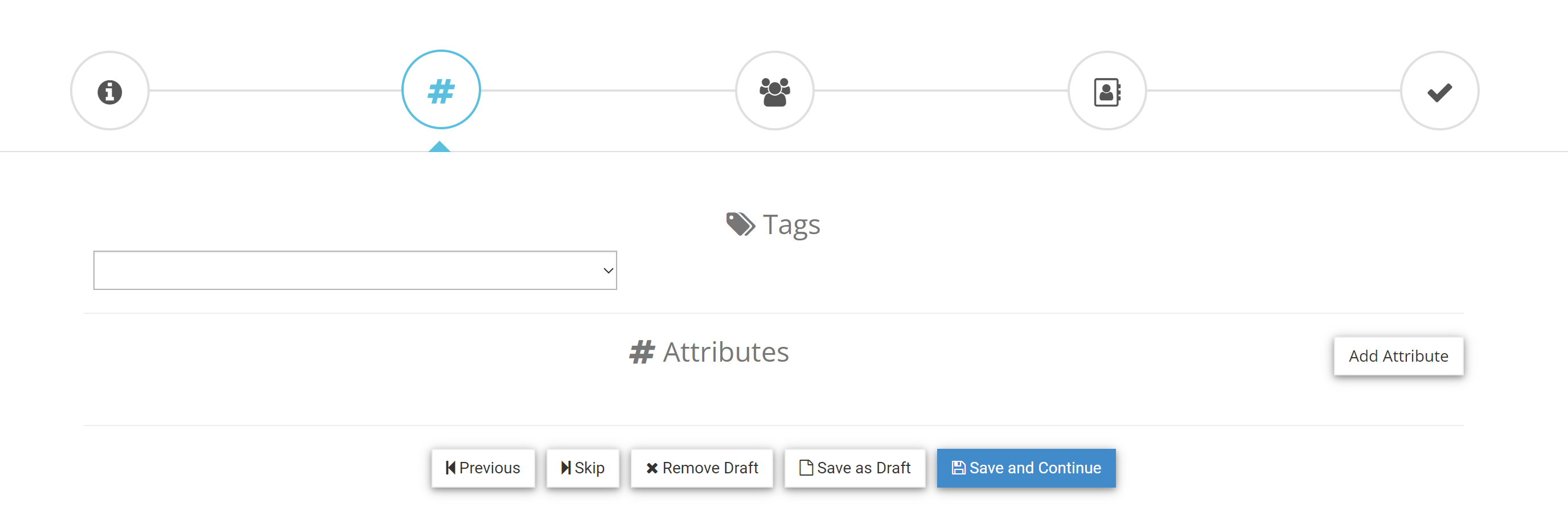Open the group people step icon
1568x532 pixels.
click(774, 91)
